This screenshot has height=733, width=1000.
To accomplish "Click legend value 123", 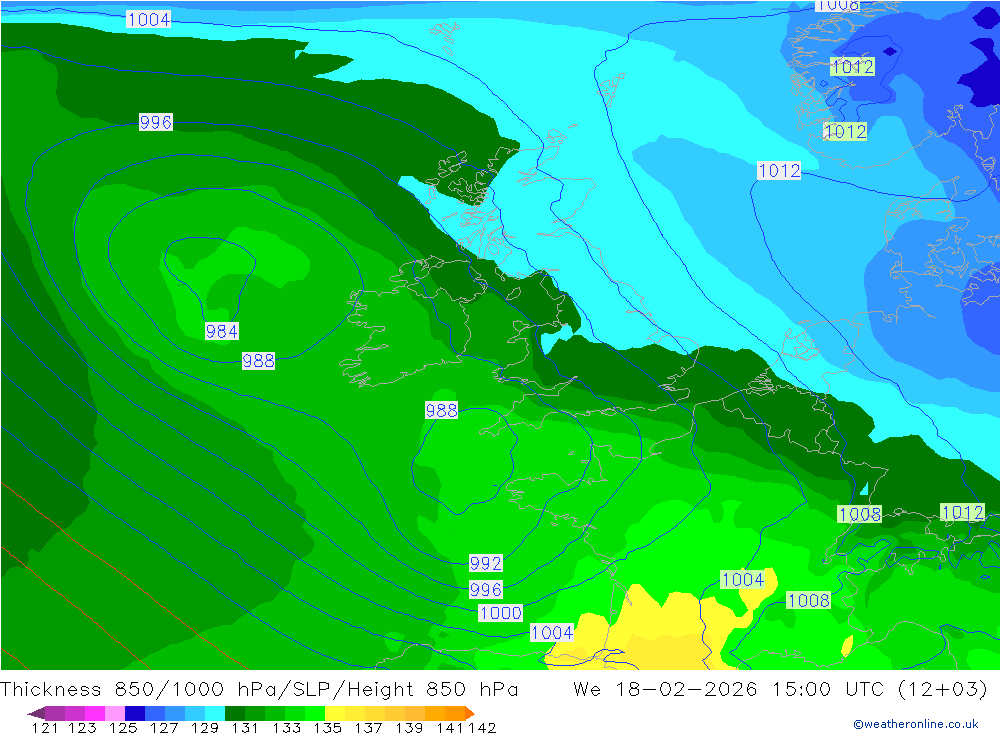I will (82, 728).
